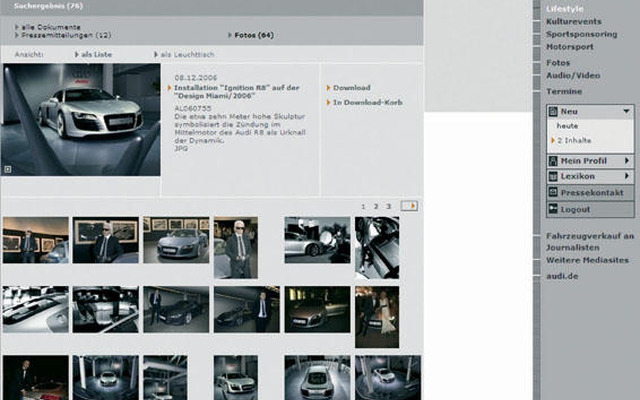Go to results page 3

point(389,207)
